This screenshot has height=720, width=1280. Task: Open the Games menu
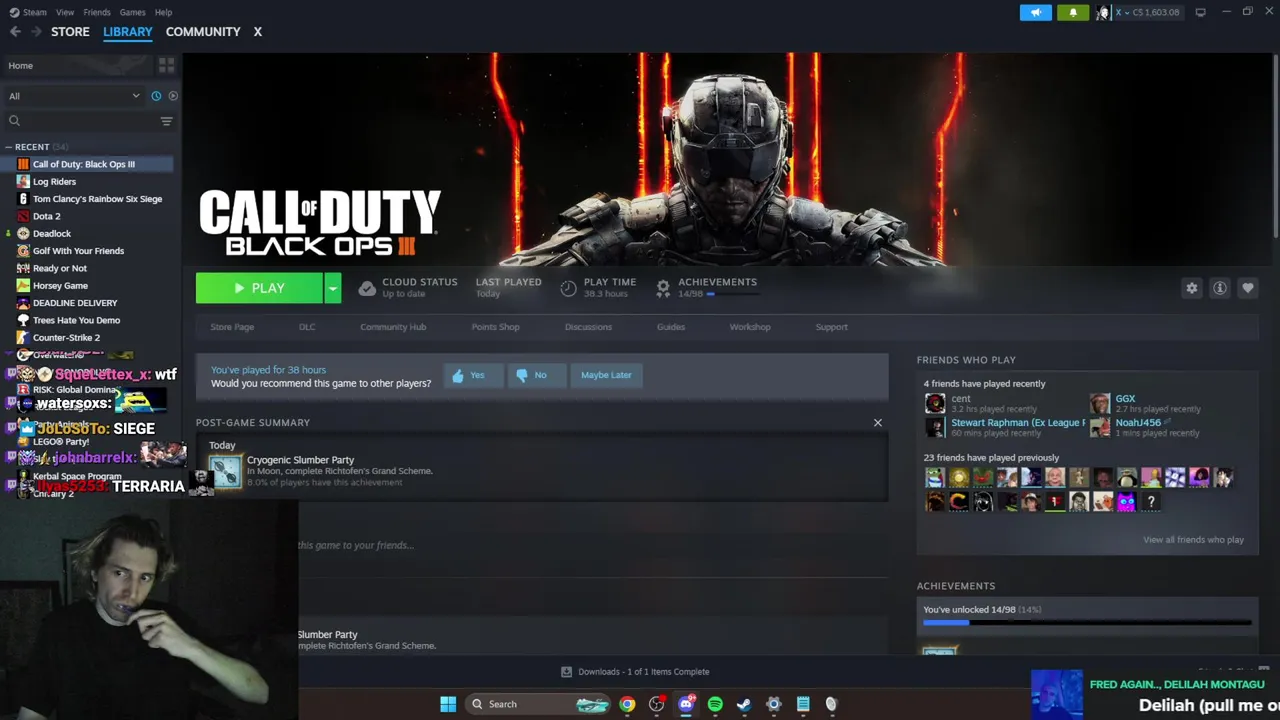tap(132, 12)
